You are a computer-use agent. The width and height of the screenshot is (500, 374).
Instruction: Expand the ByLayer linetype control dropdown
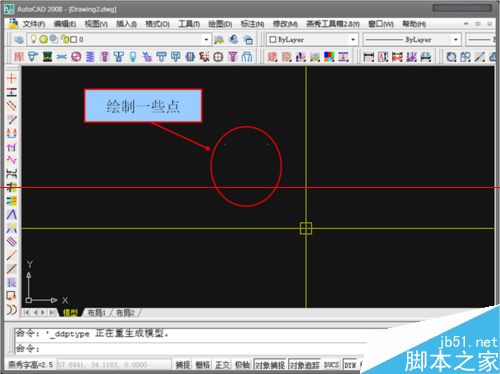456,40
